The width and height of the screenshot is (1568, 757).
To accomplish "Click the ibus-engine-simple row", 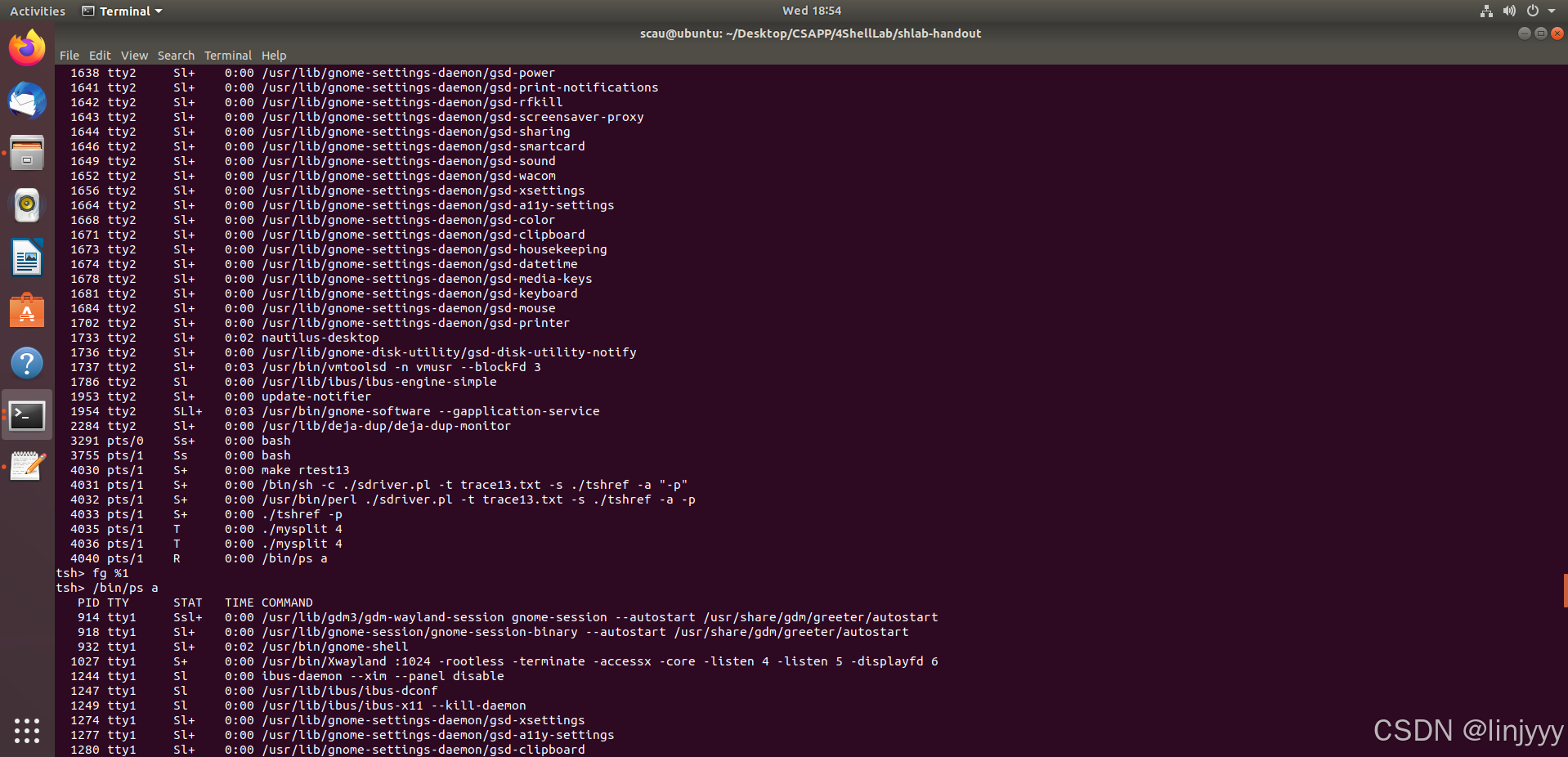I will 284,382.
